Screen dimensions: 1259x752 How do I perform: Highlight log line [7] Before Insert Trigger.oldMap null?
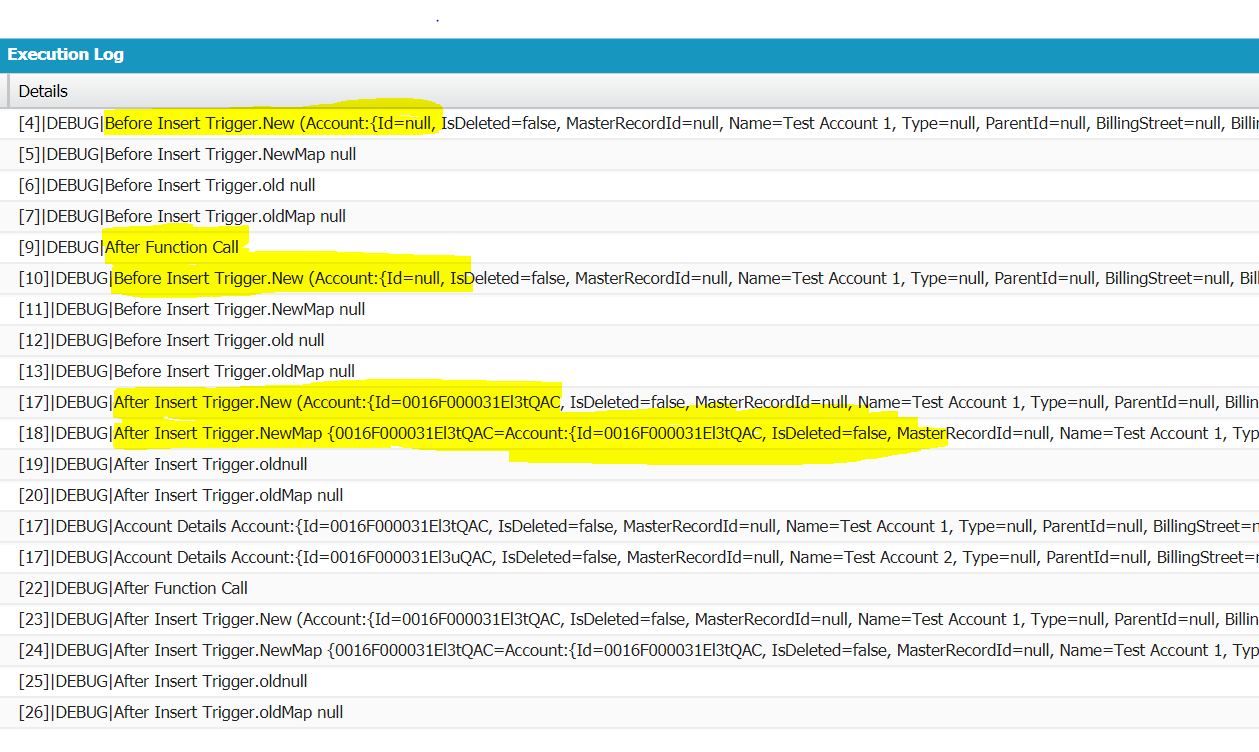[182, 217]
